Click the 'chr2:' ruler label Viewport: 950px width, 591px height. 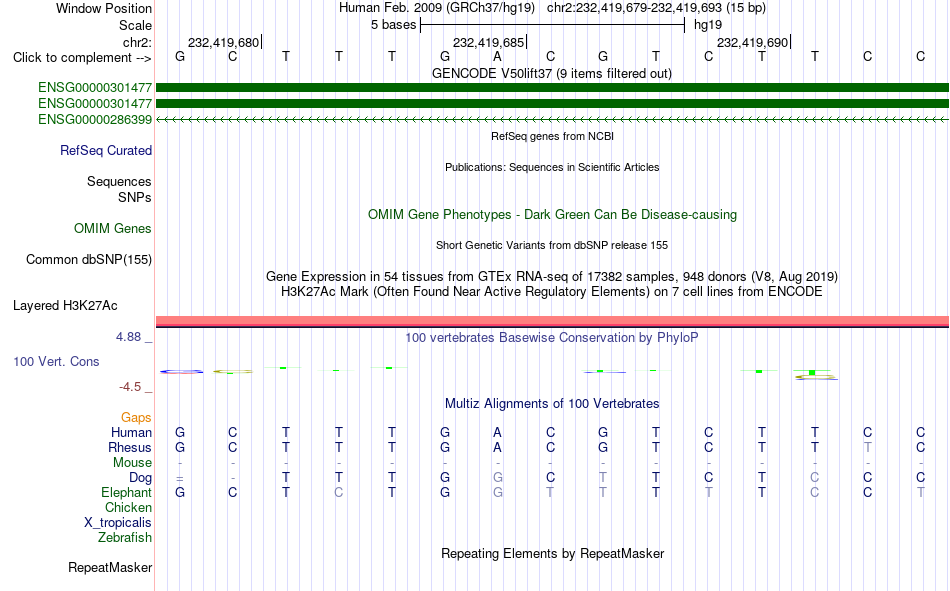[137, 42]
